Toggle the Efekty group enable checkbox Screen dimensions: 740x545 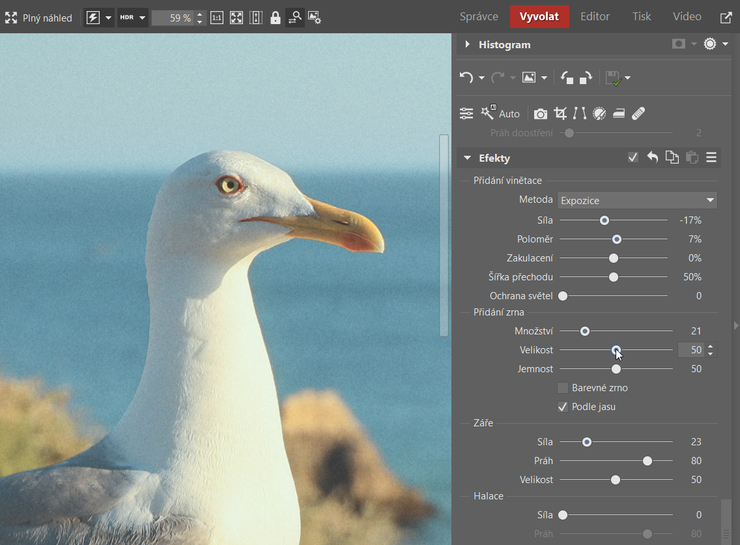pos(632,158)
